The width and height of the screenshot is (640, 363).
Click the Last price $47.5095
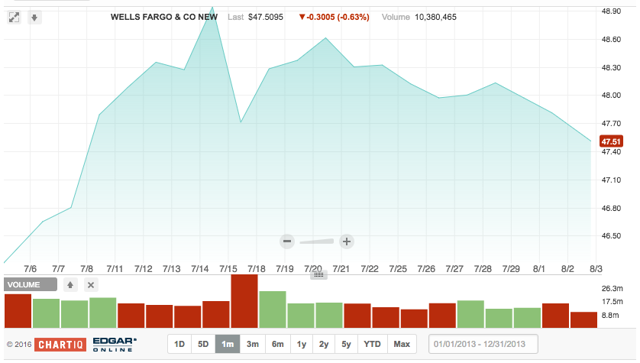(266, 17)
